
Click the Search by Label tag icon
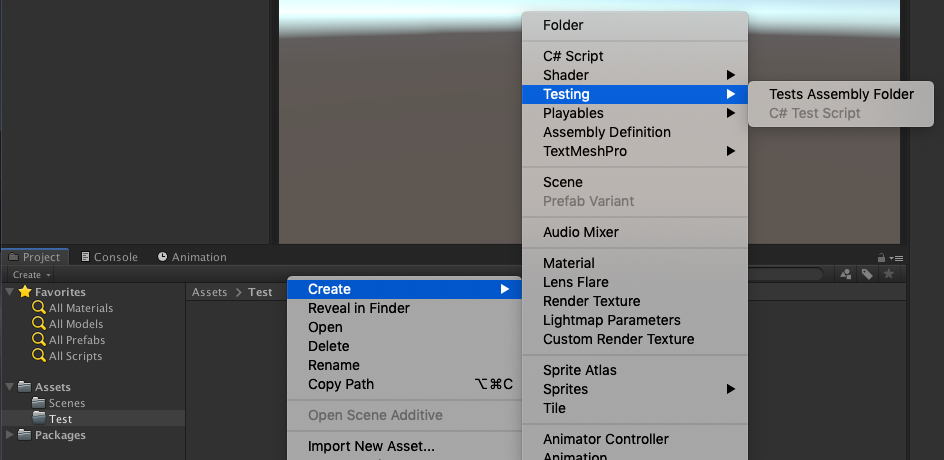click(x=867, y=274)
